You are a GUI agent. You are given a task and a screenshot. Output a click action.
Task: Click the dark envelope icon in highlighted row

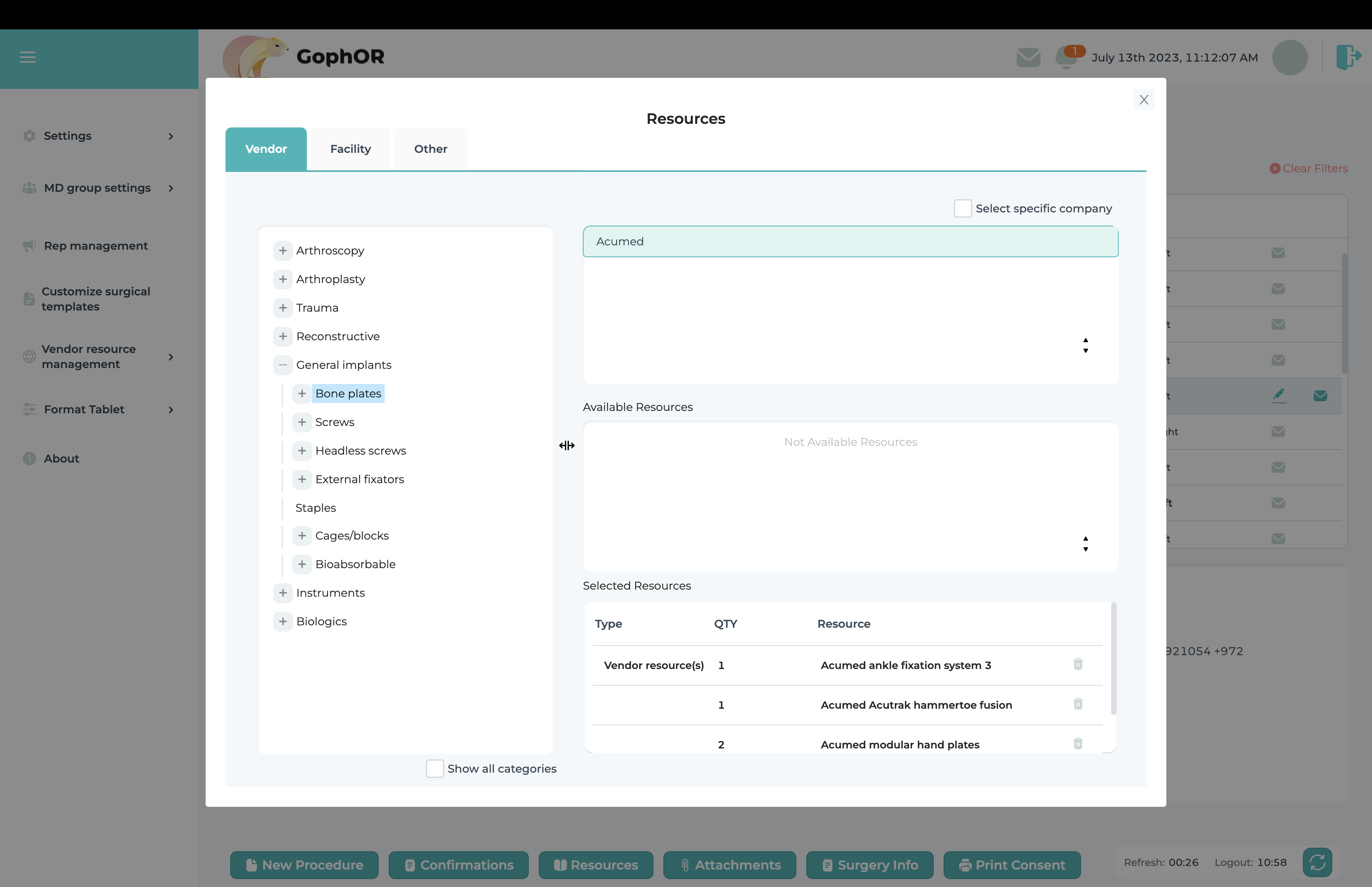[x=1320, y=396]
